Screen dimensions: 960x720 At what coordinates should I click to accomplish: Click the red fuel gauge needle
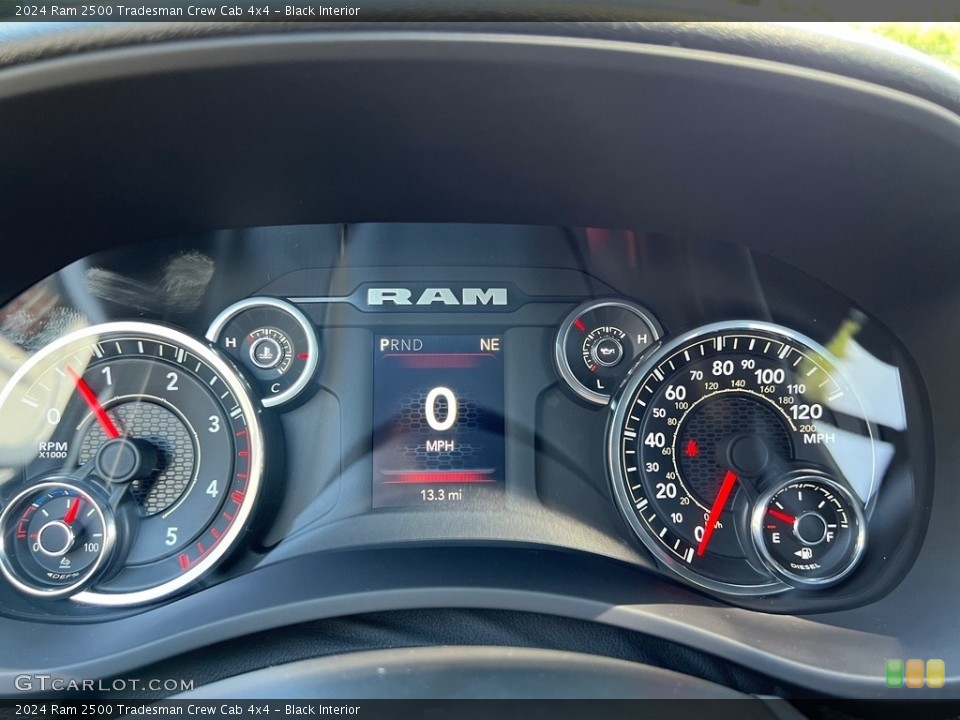pyautogui.click(x=781, y=516)
